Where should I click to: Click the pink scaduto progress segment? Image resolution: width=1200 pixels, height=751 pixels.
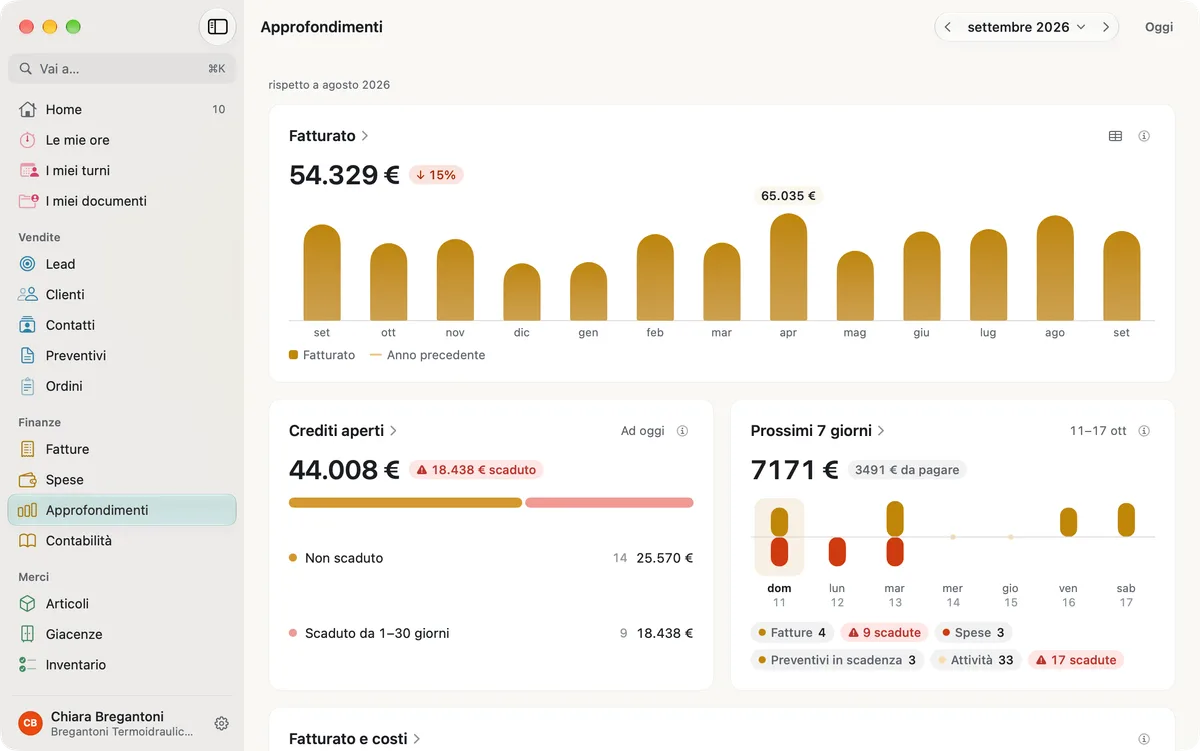tap(609, 503)
